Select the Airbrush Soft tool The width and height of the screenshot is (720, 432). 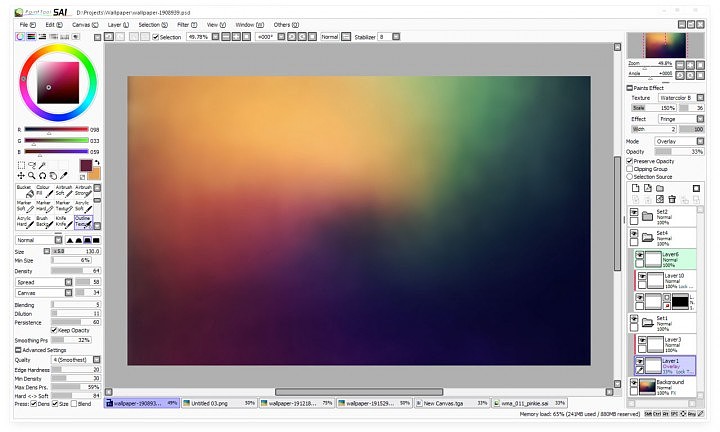tap(63, 189)
